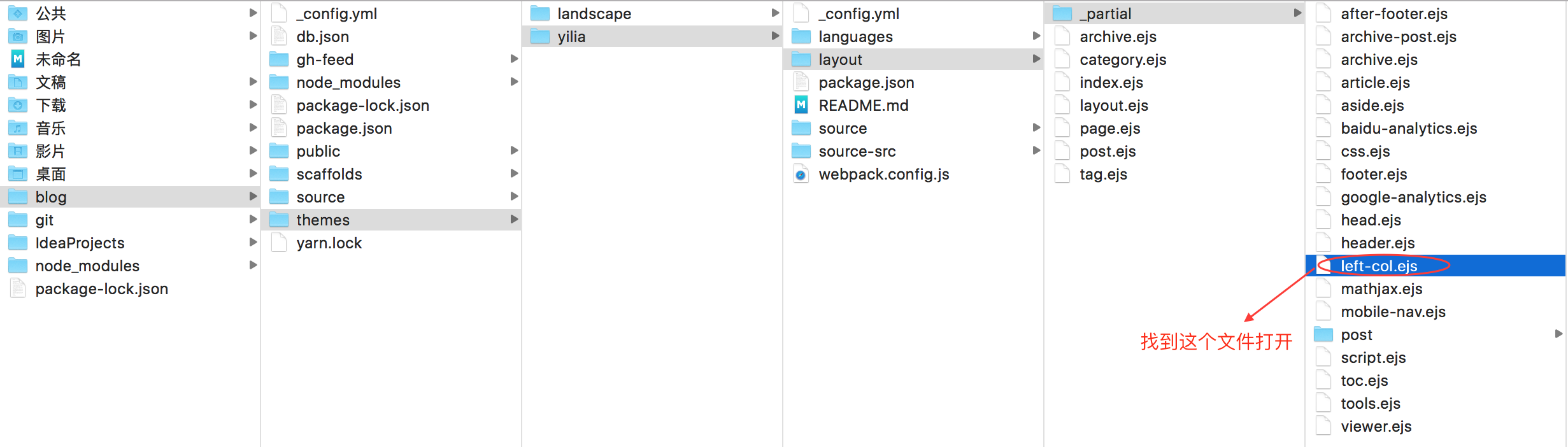This screenshot has height=447, width=1568.
Task: Select the IdeaProjects folder
Action: (x=80, y=243)
